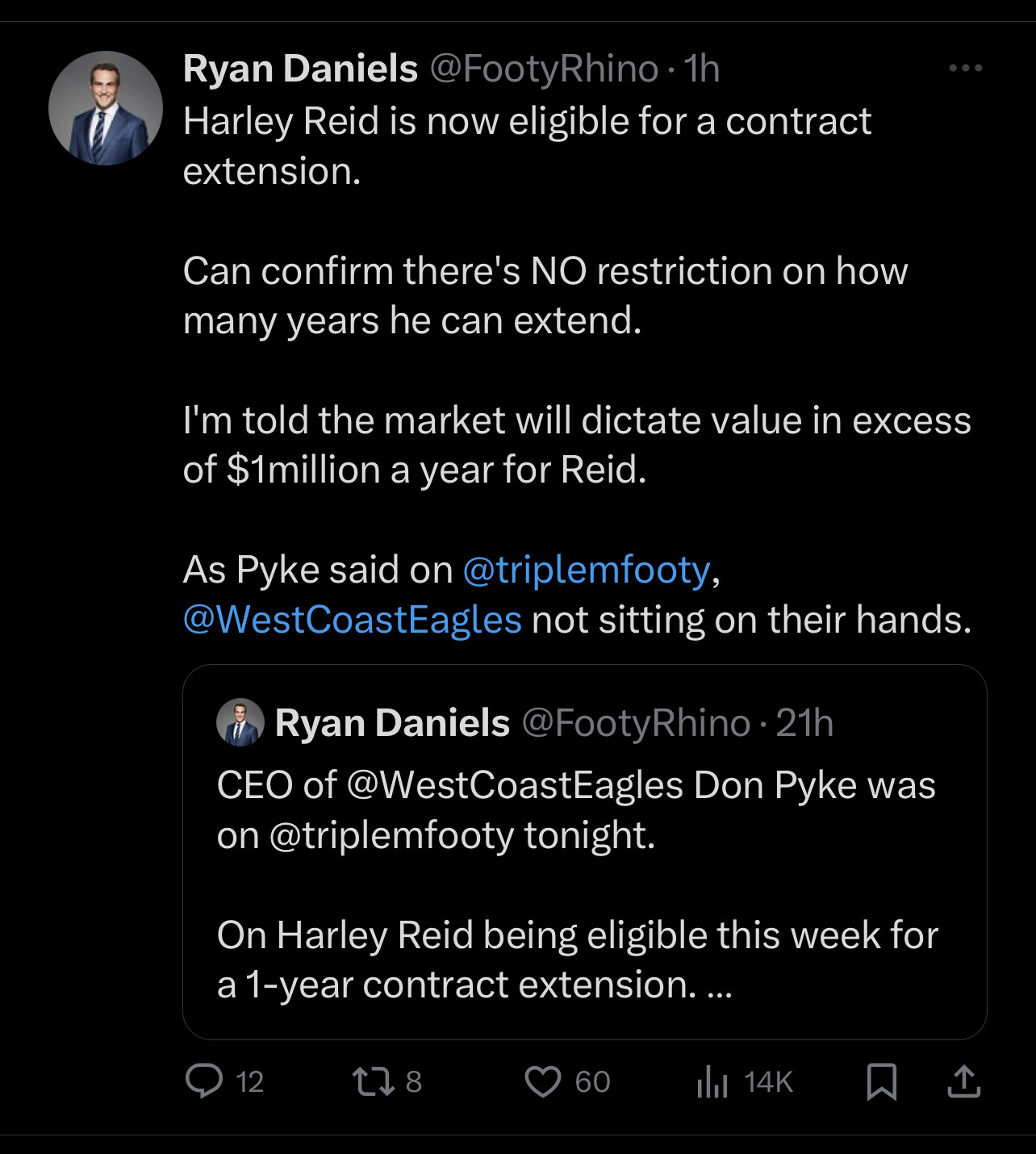The image size is (1036, 1154).
Task: Open the @FootyRhino handle on main tweet
Action: pyautogui.click(x=545, y=69)
